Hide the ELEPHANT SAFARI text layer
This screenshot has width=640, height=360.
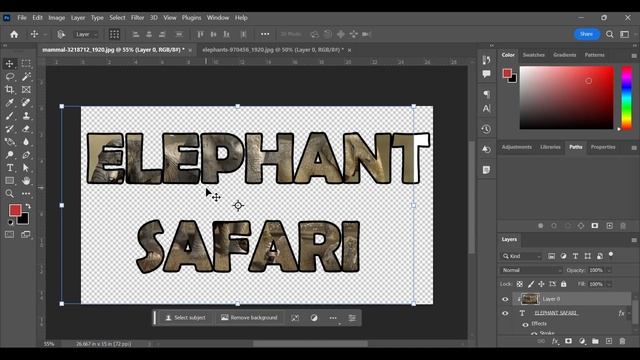(x=505, y=313)
